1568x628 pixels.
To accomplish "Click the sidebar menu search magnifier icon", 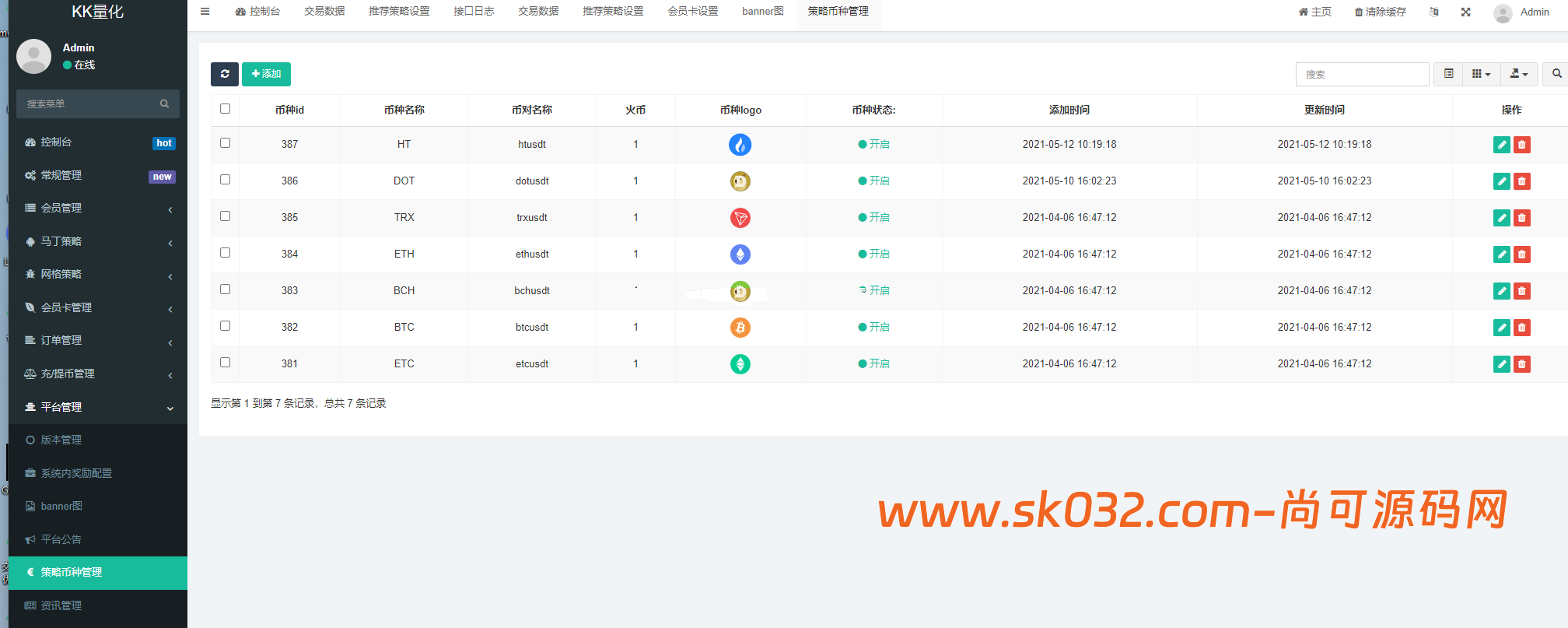I will coord(164,103).
